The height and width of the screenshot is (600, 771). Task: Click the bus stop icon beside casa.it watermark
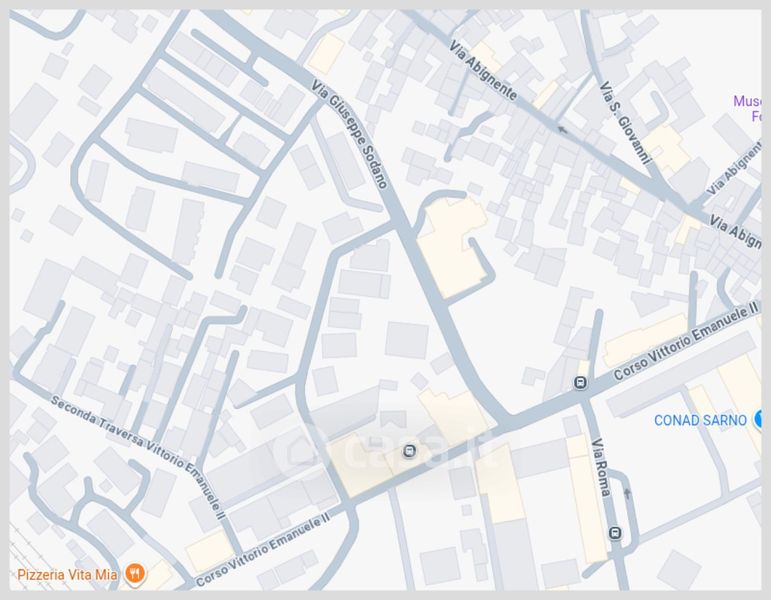pyautogui.click(x=410, y=451)
